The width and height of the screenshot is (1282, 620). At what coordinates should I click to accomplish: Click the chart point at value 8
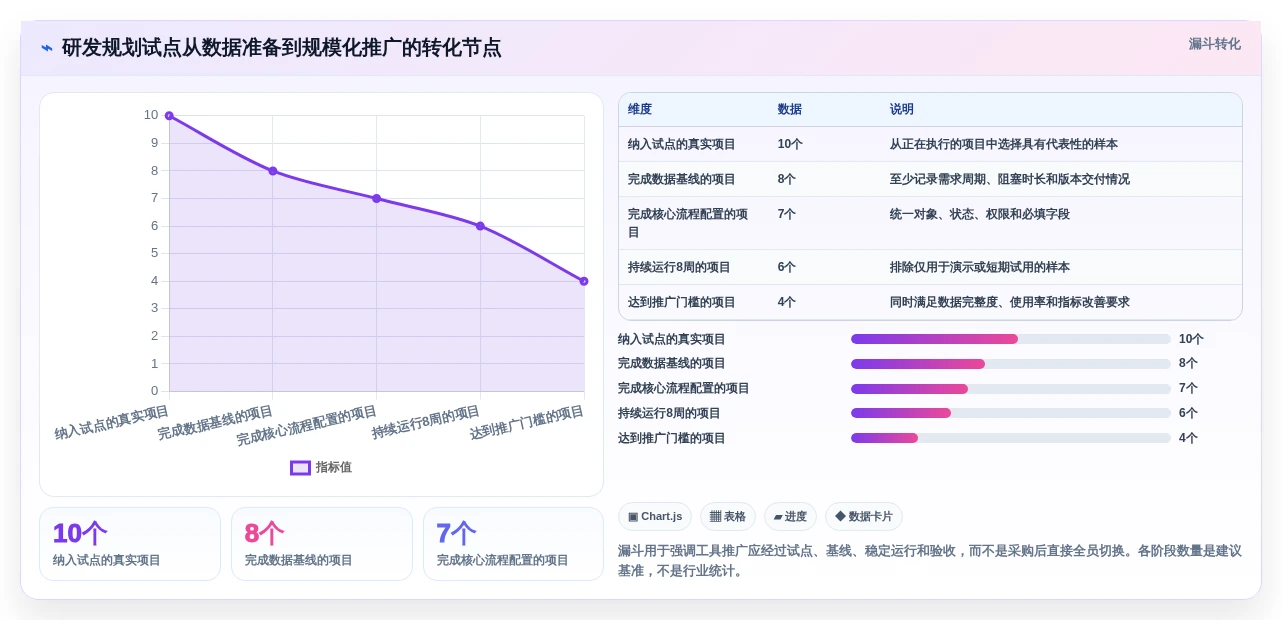pyautogui.click(x=273, y=171)
